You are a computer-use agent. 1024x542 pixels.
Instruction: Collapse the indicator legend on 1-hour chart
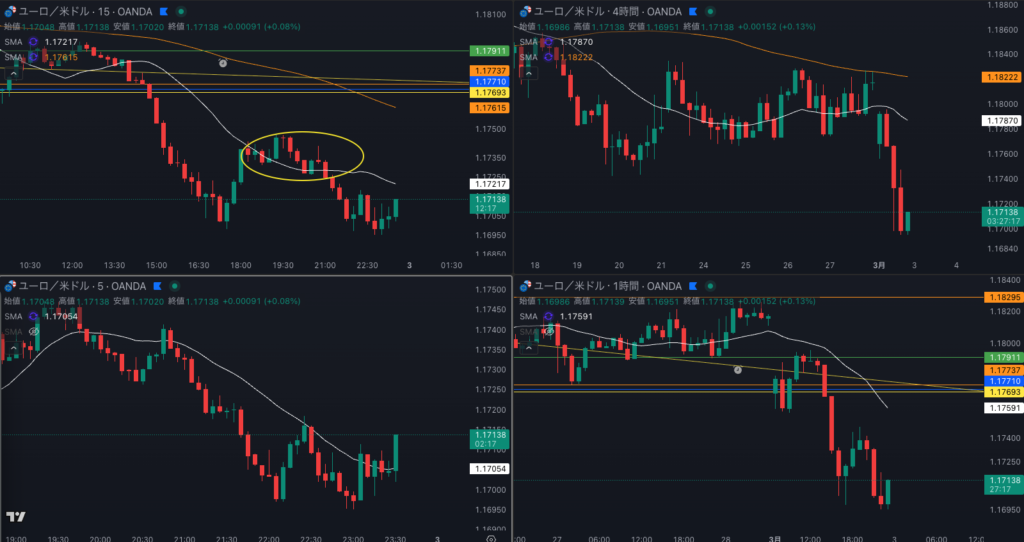(x=527, y=346)
